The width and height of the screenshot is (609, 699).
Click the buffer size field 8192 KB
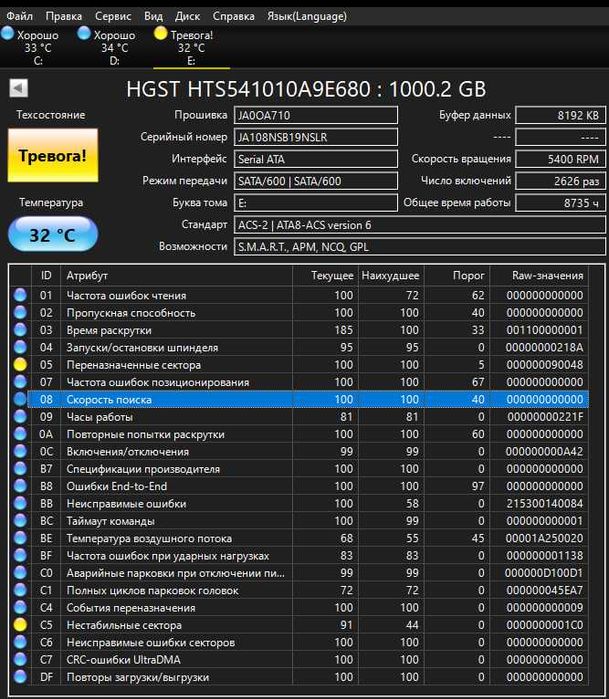(x=560, y=115)
